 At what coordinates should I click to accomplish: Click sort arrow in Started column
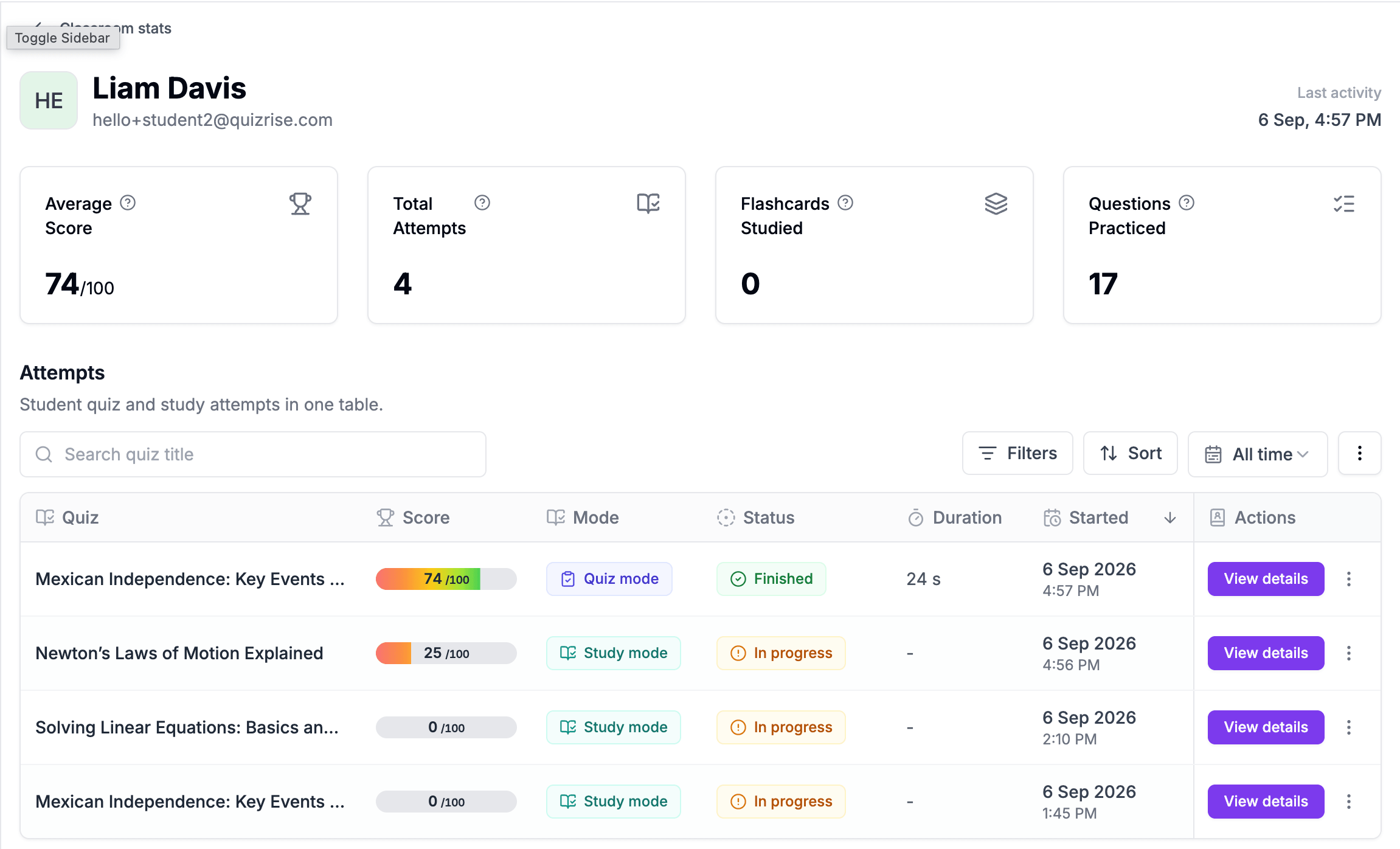(1170, 518)
